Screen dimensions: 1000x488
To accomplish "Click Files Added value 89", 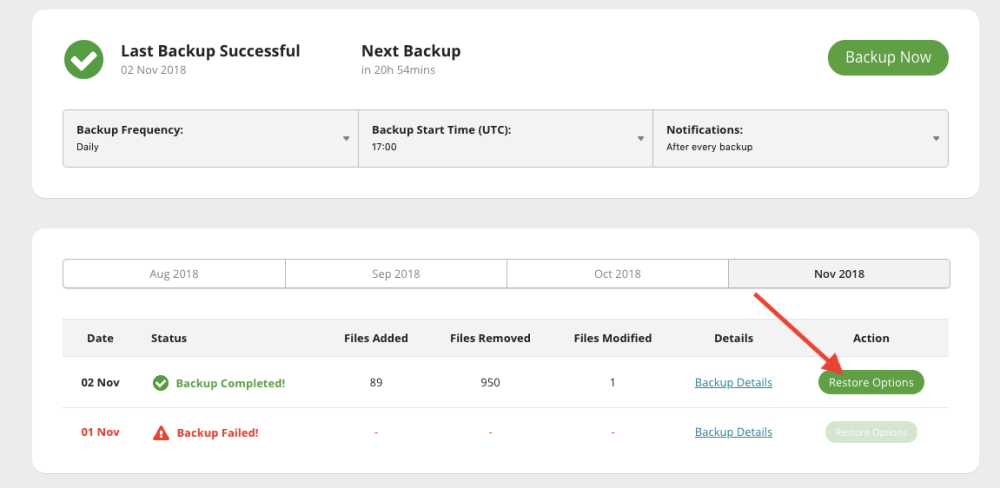I will pyautogui.click(x=376, y=383).
